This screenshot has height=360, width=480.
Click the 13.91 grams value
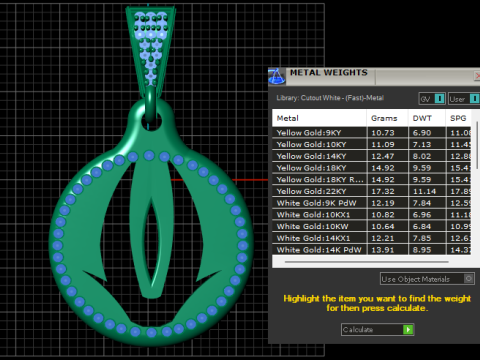click(x=383, y=250)
